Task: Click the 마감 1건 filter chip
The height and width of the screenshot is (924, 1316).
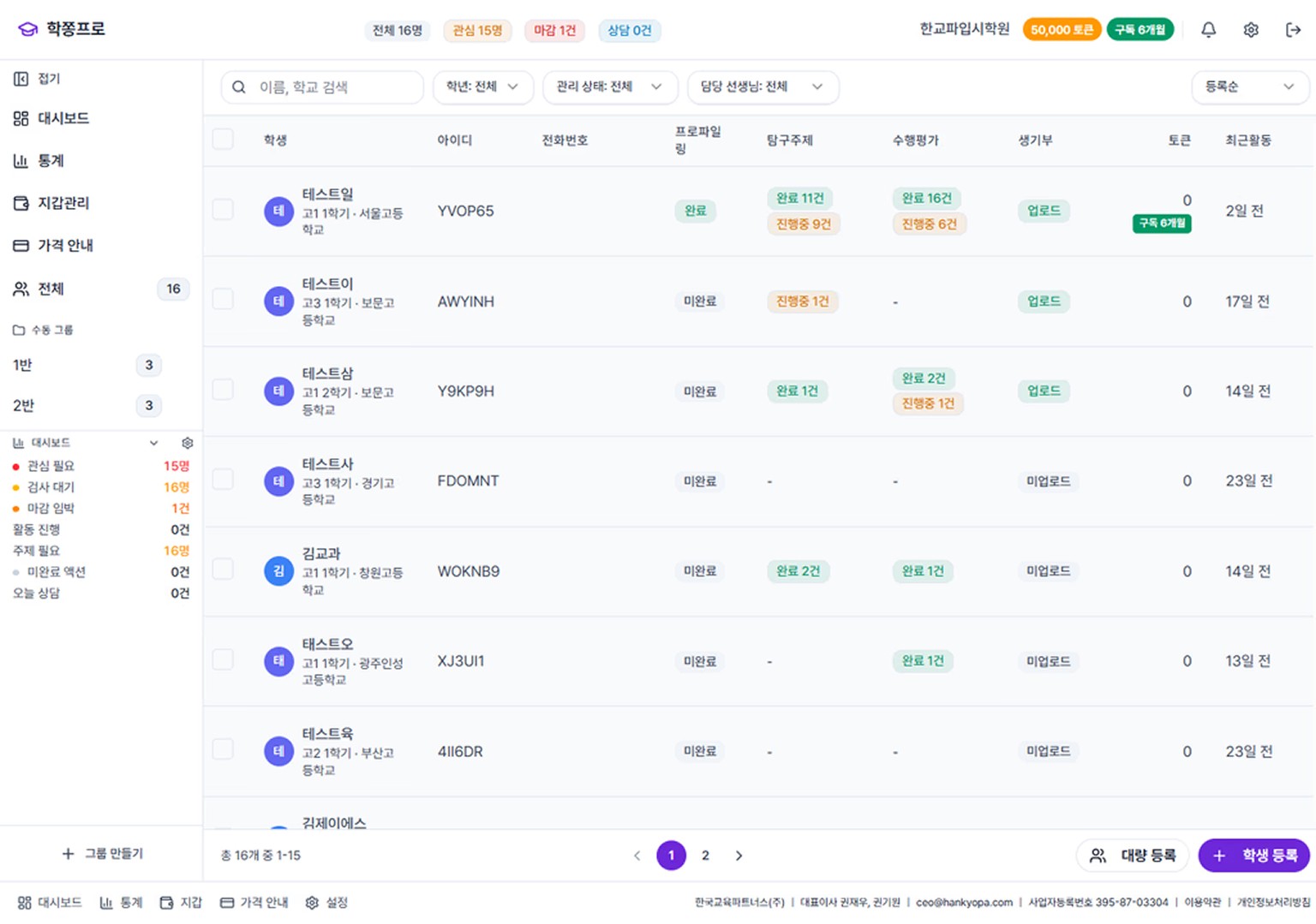Action: pos(555,31)
